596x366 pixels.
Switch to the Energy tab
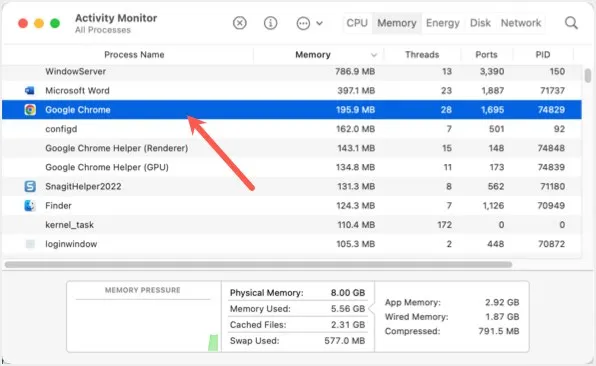coord(443,23)
